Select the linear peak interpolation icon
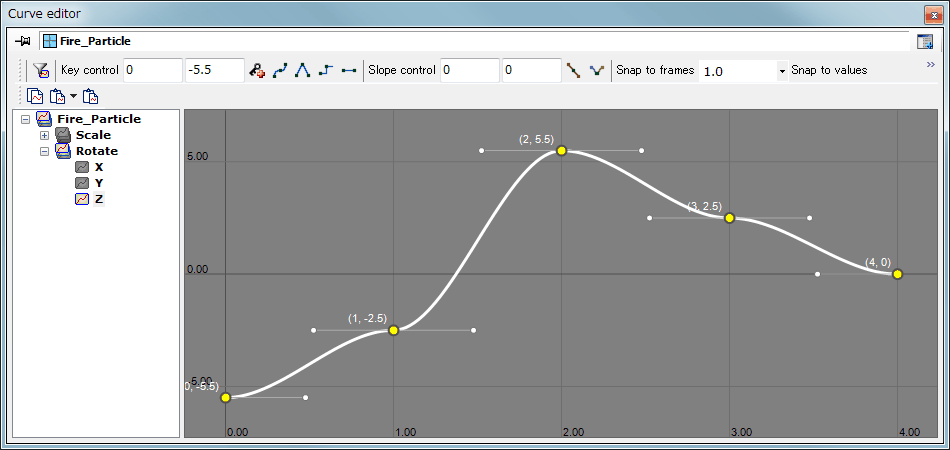 [303, 71]
